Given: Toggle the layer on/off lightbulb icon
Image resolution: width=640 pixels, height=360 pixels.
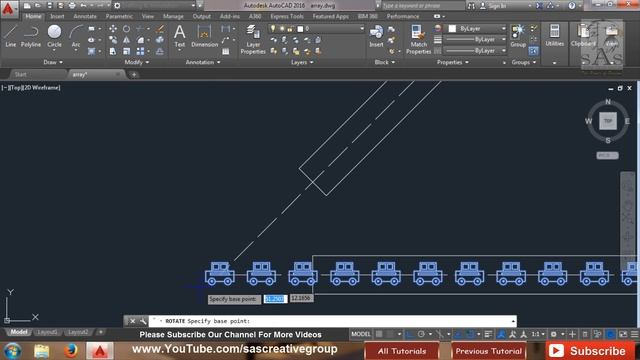Looking at the screenshot, I should [273, 29].
